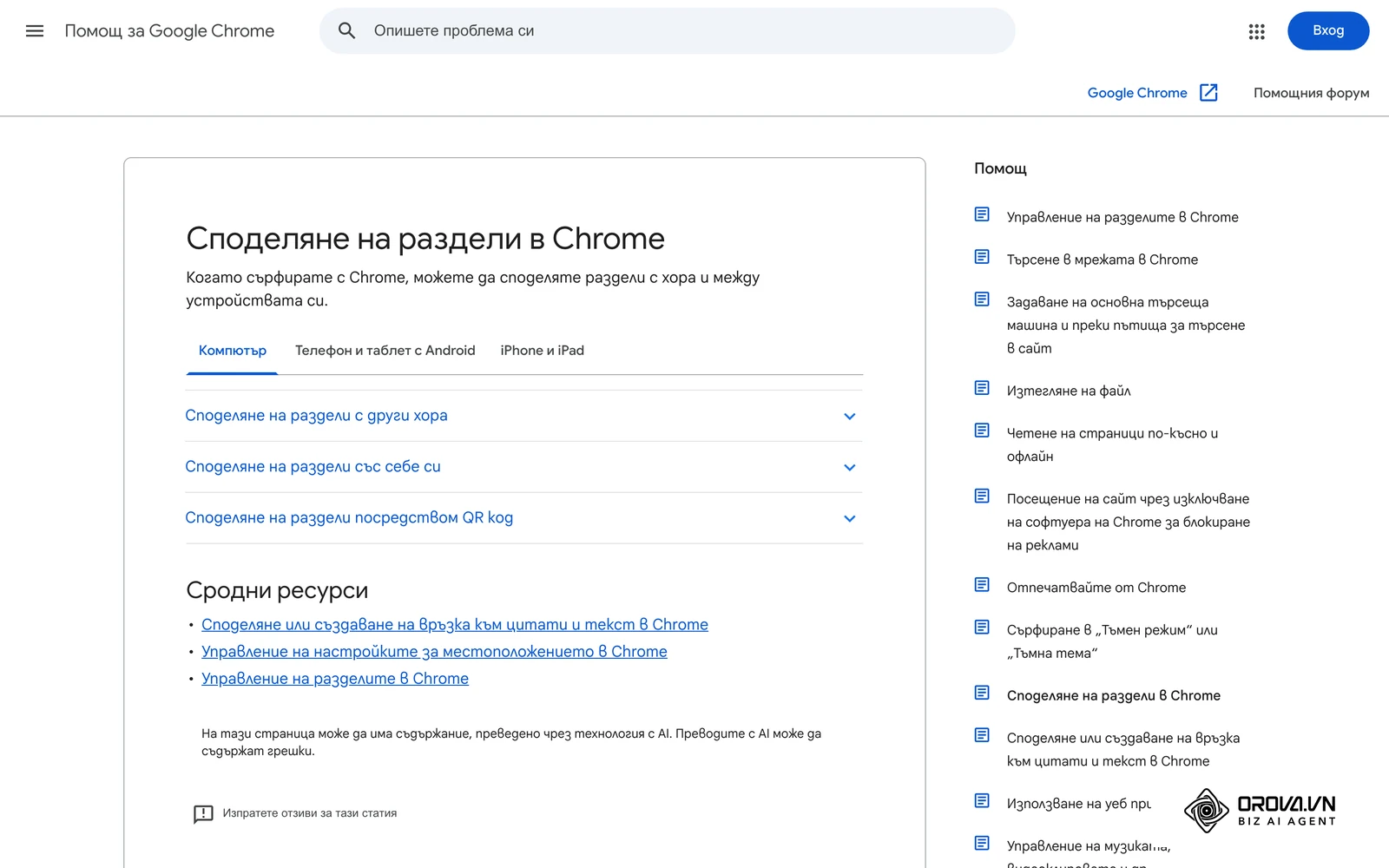1389x868 pixels.
Task: Click the search field 'Опишете проблема си'
Action: click(x=667, y=31)
